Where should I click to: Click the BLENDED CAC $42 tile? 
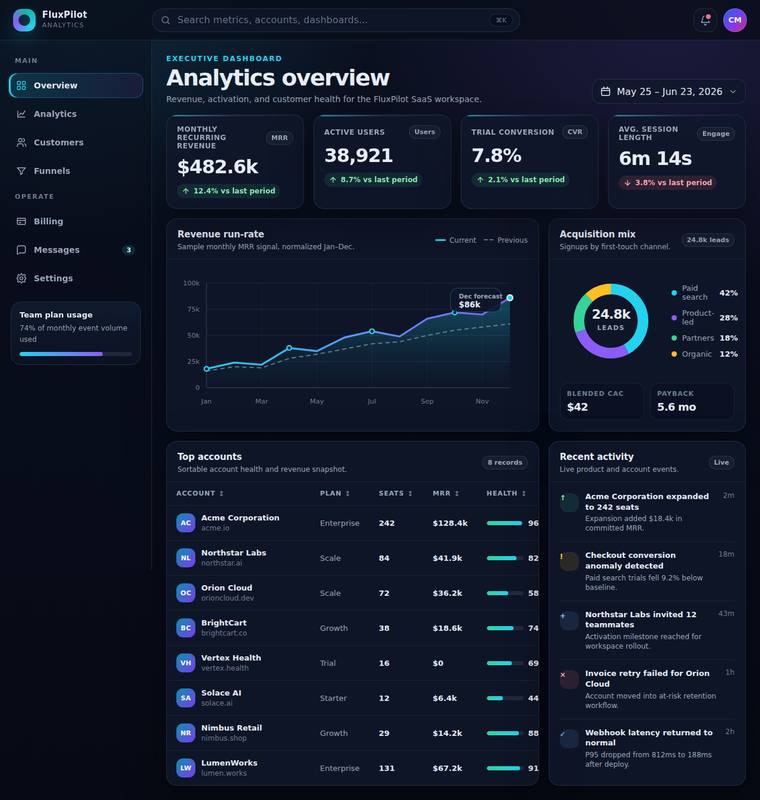[x=602, y=401]
